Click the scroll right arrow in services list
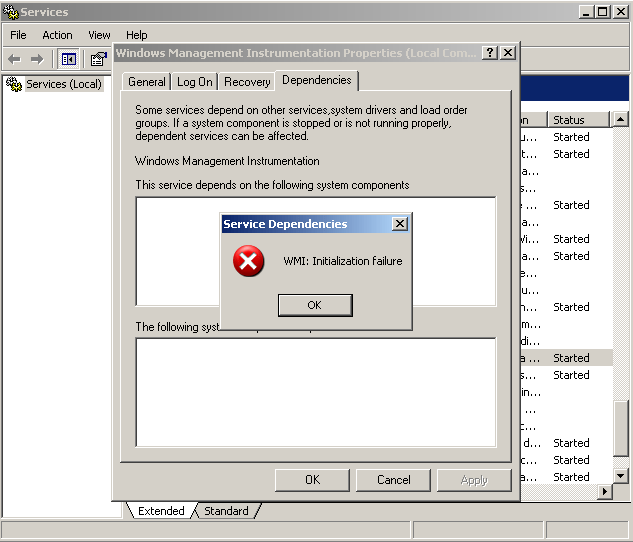 pyautogui.click(x=605, y=491)
